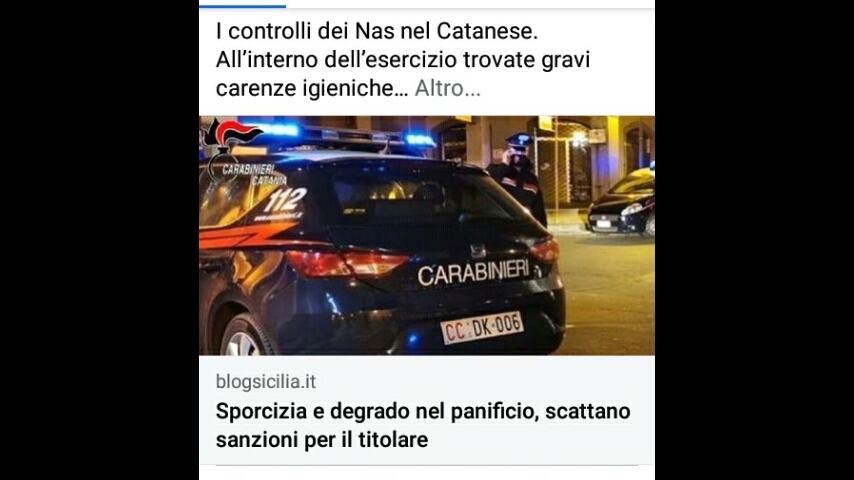Click the 112 number on the car
854x480 pixels.
click(285, 199)
